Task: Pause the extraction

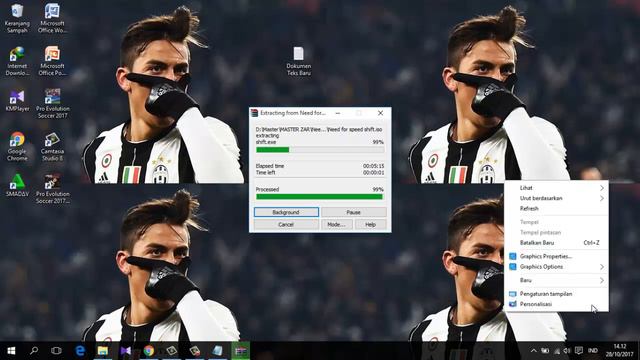Action: (x=353, y=212)
